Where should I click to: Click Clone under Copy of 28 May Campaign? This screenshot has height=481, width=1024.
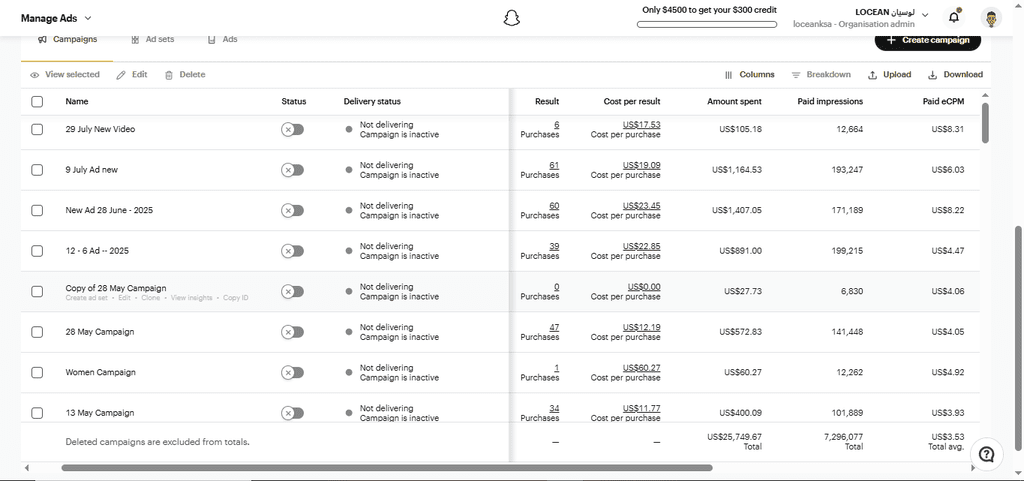click(x=151, y=298)
